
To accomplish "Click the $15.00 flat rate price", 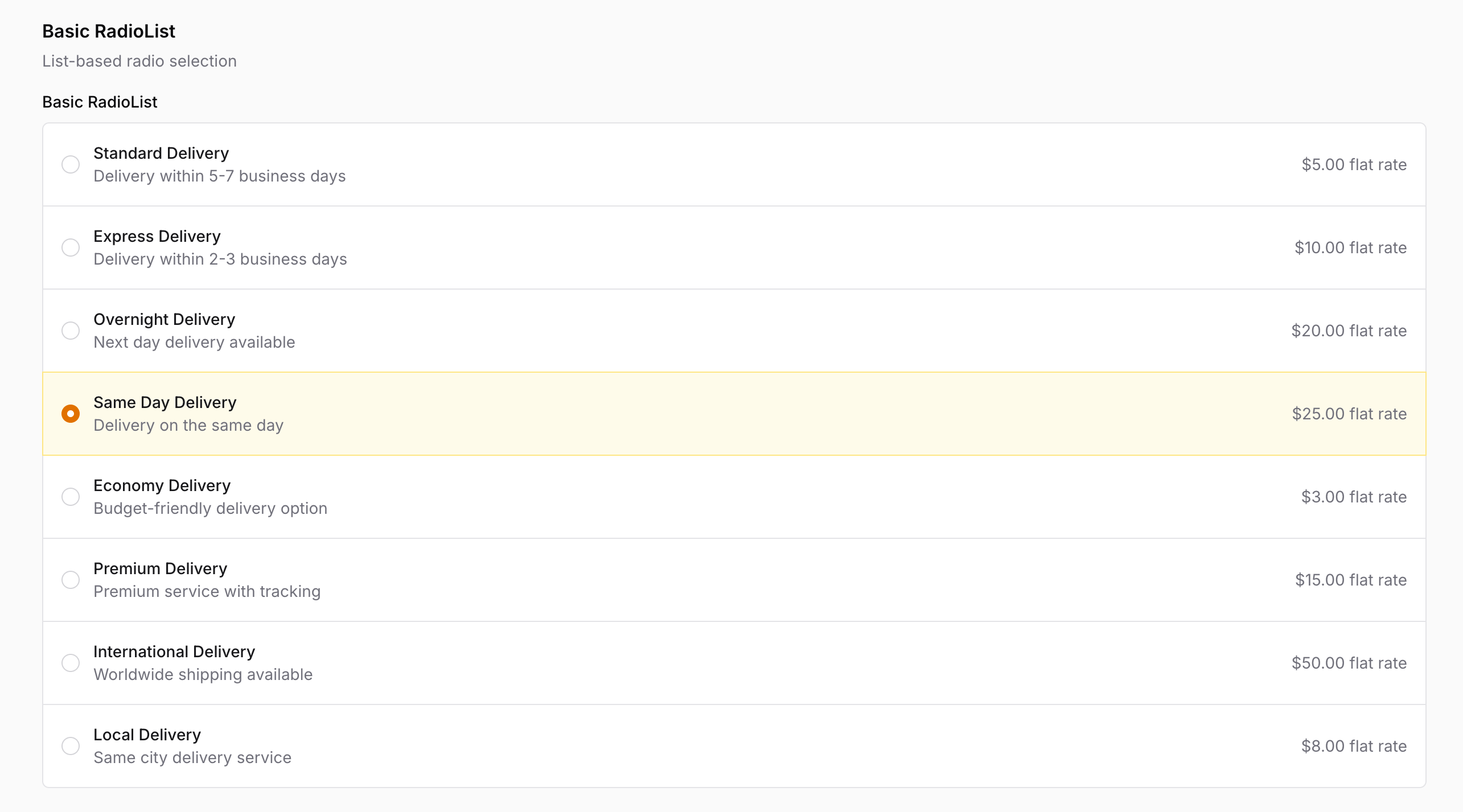I will [1351, 580].
